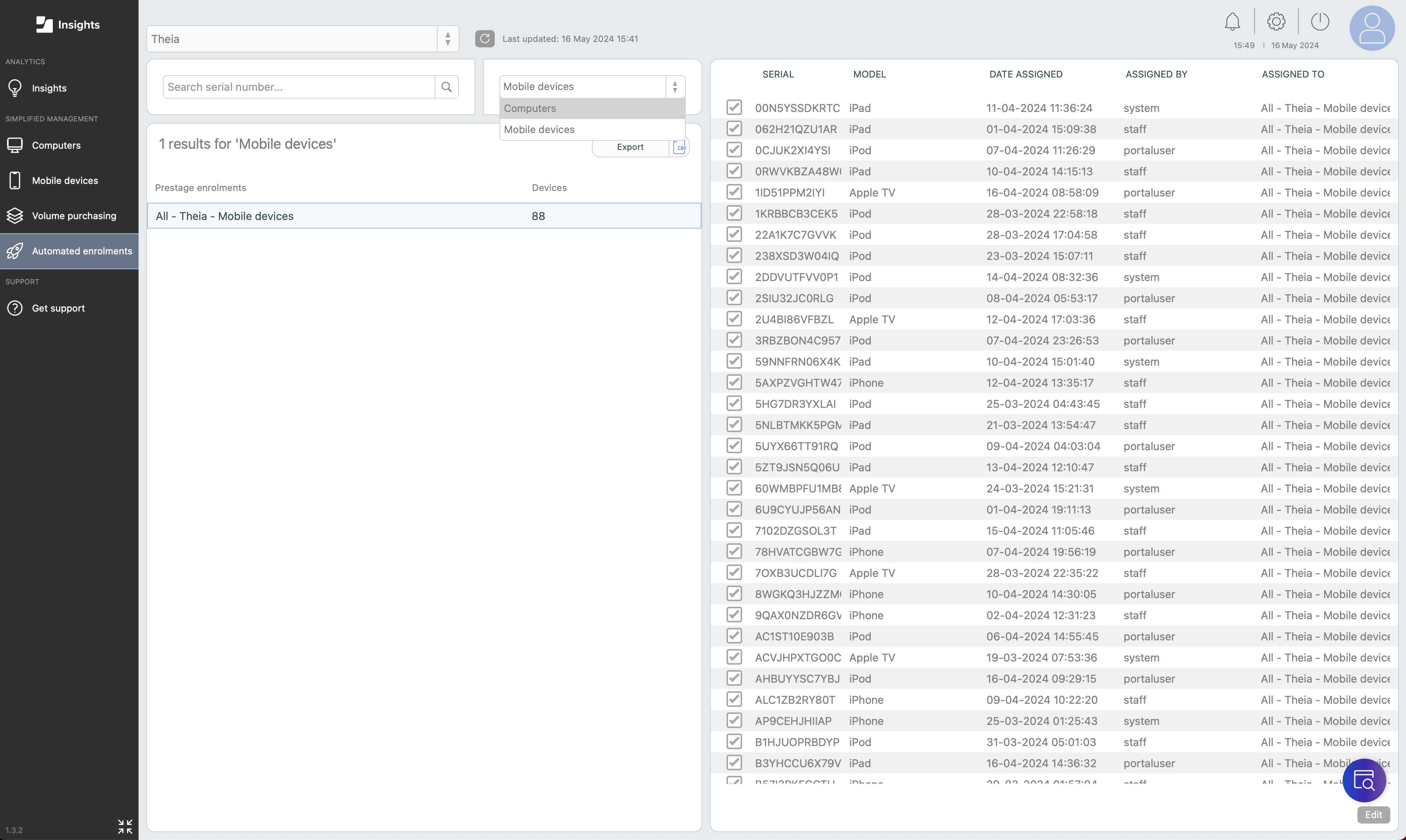This screenshot has height=840, width=1406.
Task: Open the notifications bell
Action: tap(1232, 22)
